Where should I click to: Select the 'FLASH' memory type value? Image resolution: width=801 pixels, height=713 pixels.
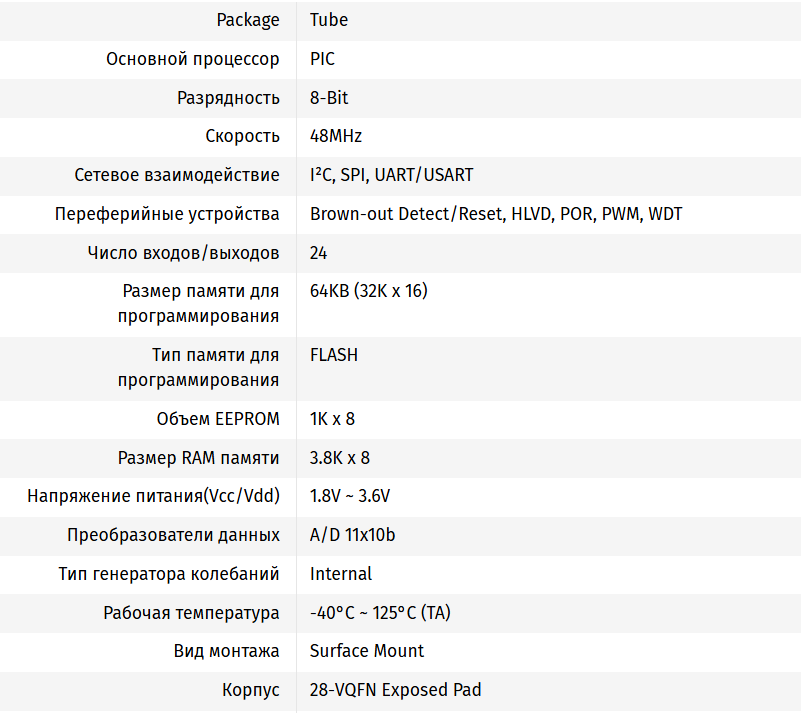point(334,355)
